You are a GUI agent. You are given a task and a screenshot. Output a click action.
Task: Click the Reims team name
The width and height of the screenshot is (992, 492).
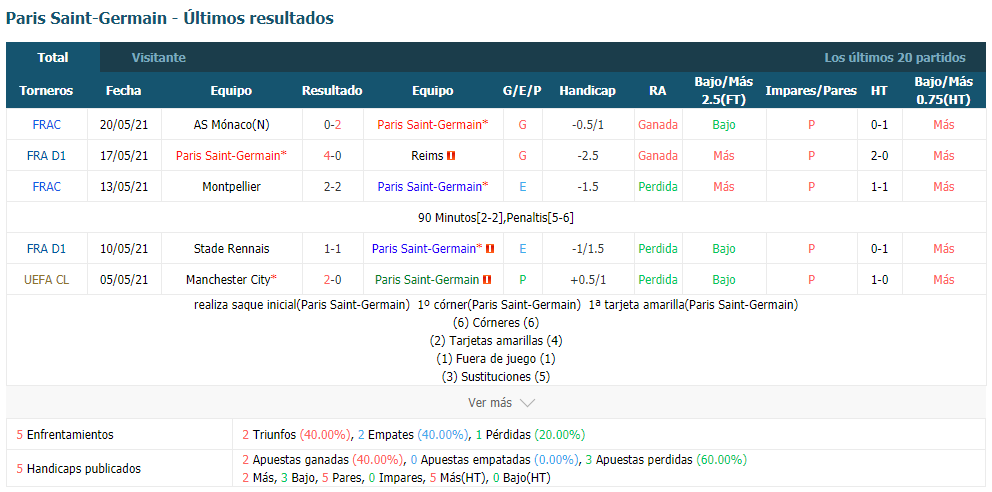point(426,156)
